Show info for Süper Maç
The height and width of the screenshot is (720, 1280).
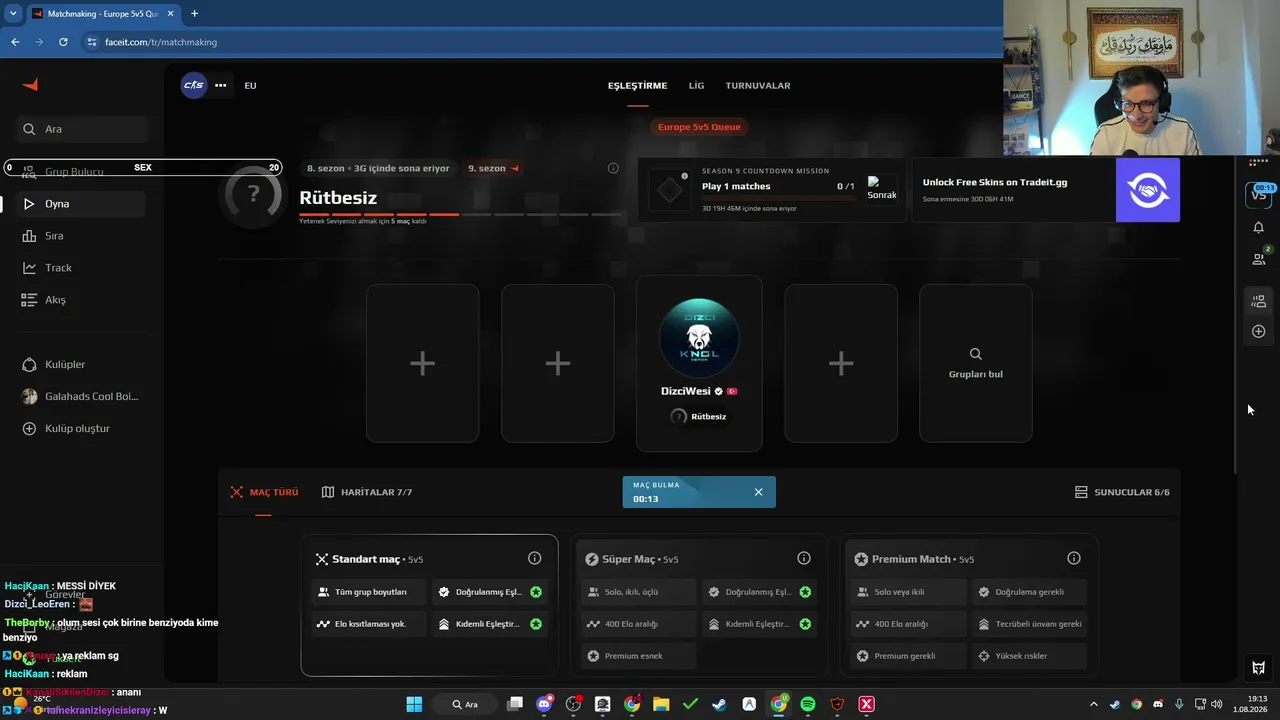click(x=803, y=558)
